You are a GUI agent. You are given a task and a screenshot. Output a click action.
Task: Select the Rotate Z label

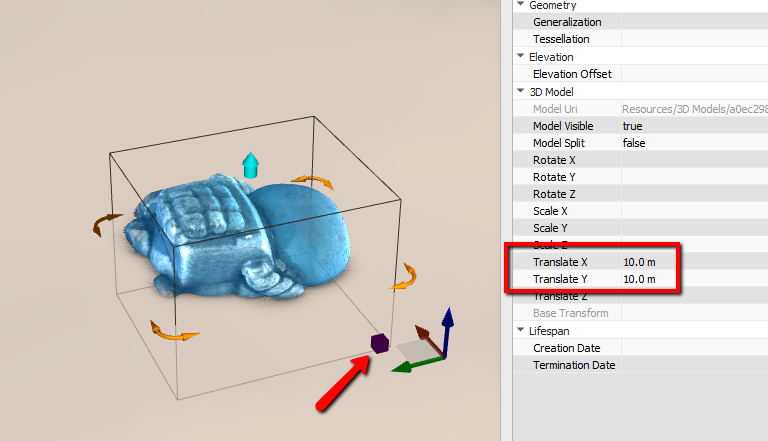554,194
